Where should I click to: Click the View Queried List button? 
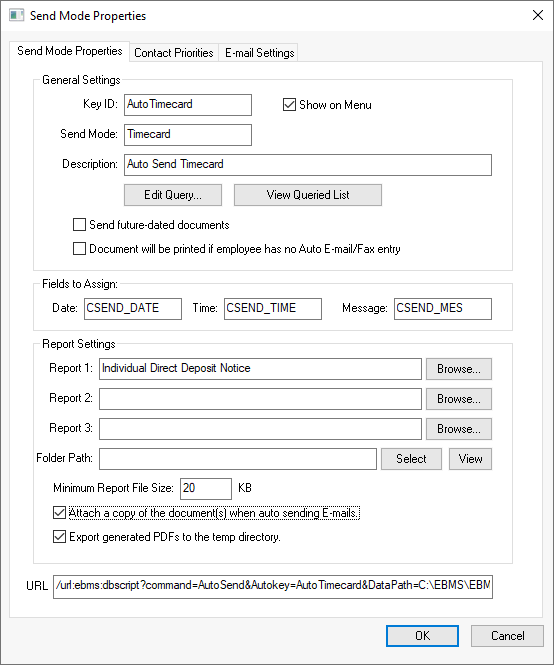click(x=308, y=195)
